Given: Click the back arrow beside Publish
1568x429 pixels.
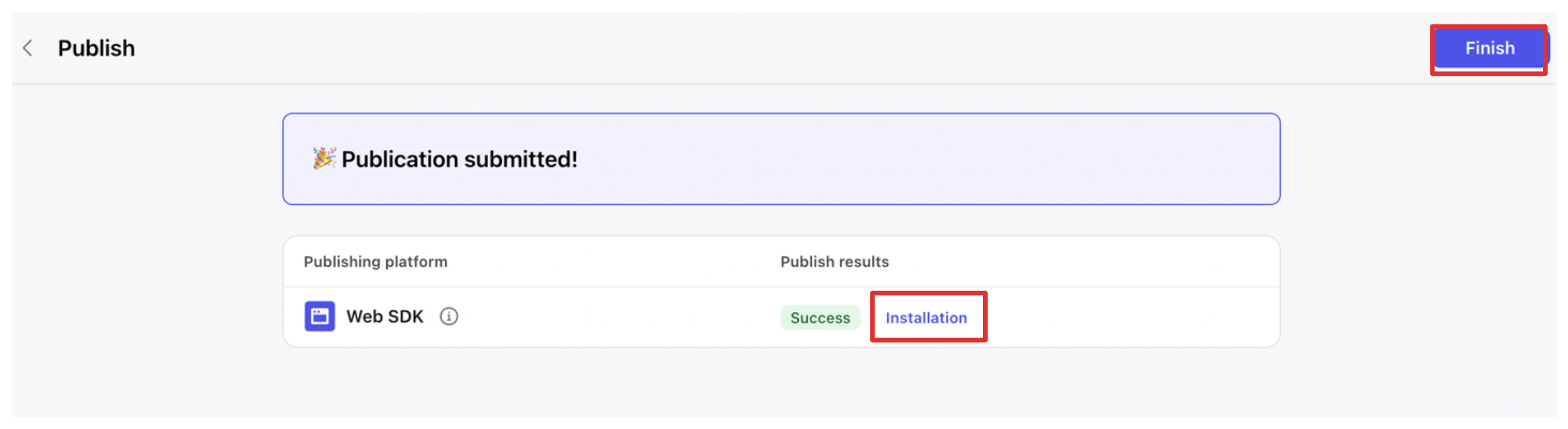Looking at the screenshot, I should (27, 48).
